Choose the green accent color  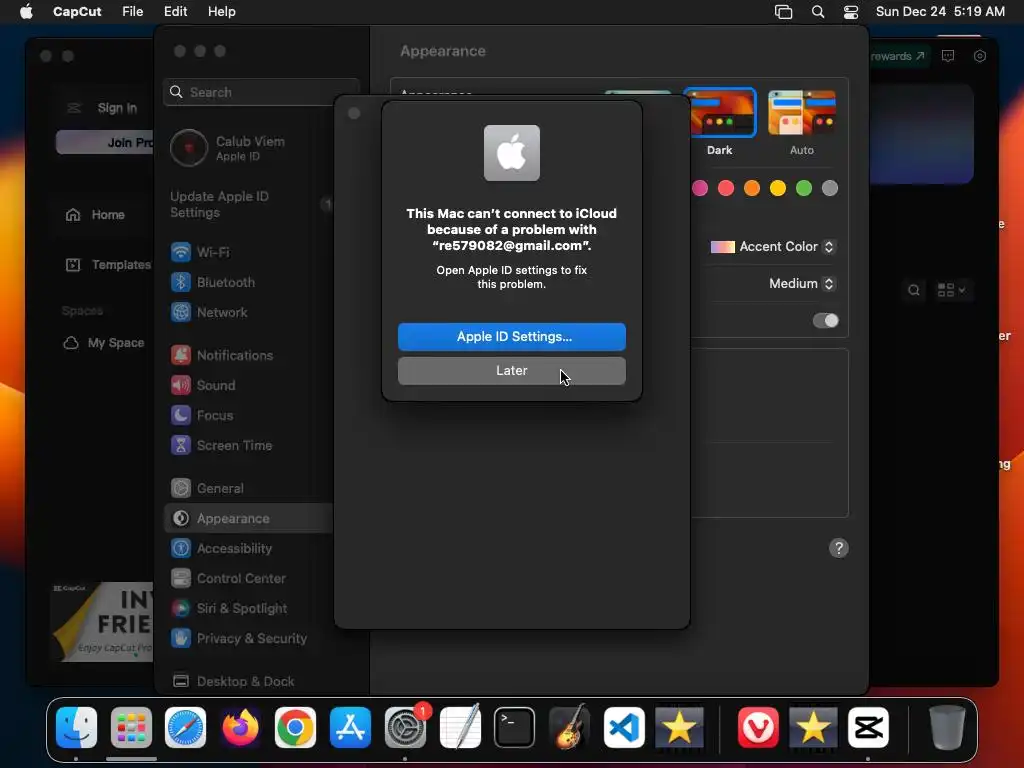click(804, 189)
